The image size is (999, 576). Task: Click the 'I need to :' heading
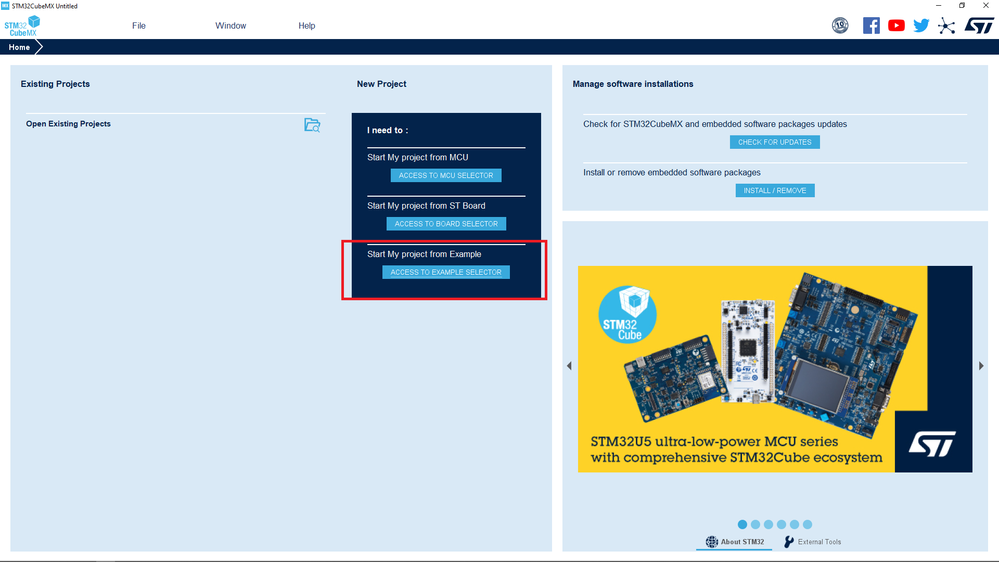[387, 130]
